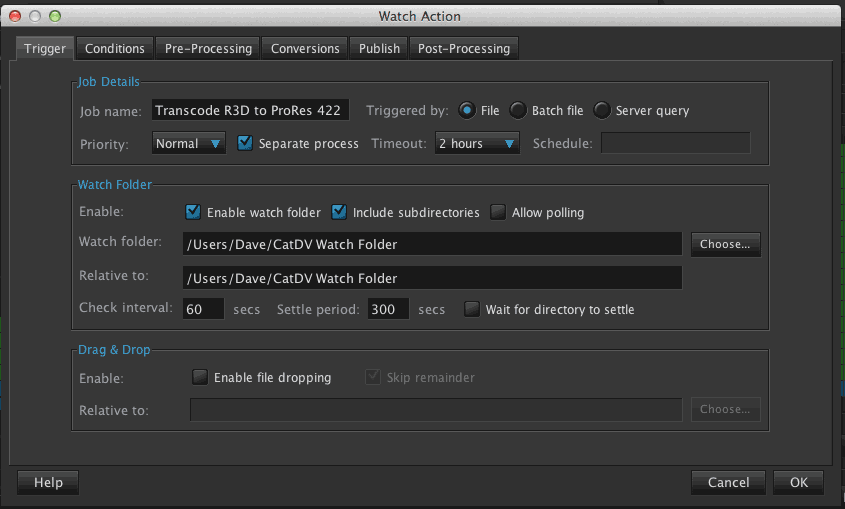Select the Batch file trigger option
The height and width of the screenshot is (509, 845).
519,110
